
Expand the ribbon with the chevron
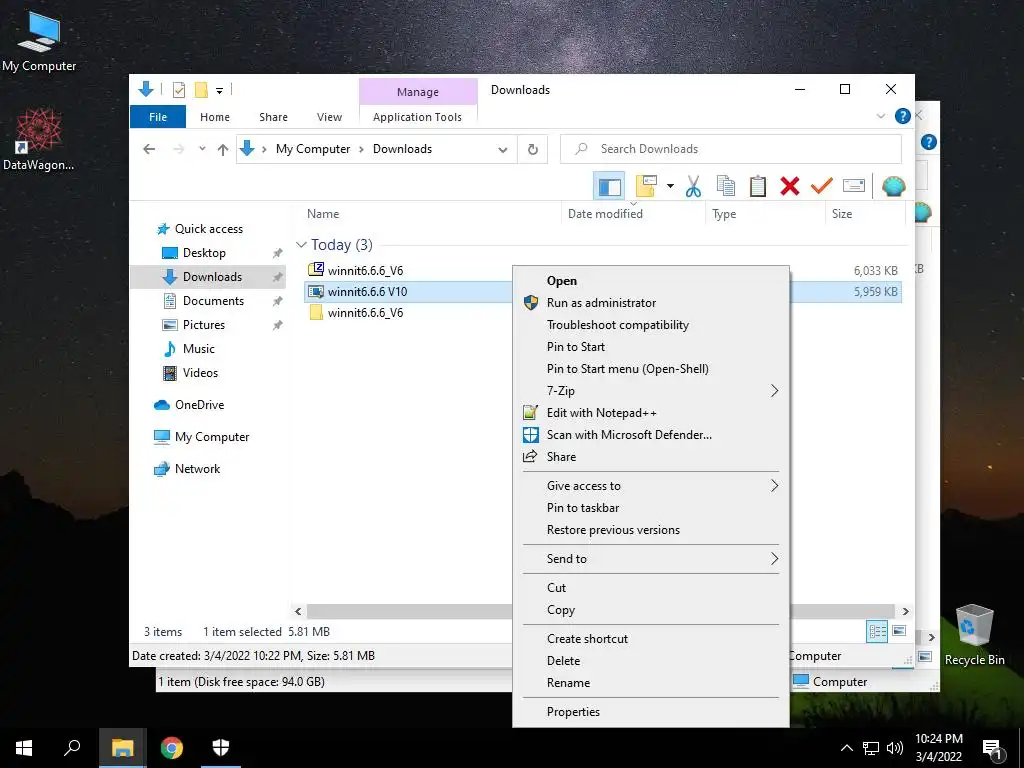point(880,116)
